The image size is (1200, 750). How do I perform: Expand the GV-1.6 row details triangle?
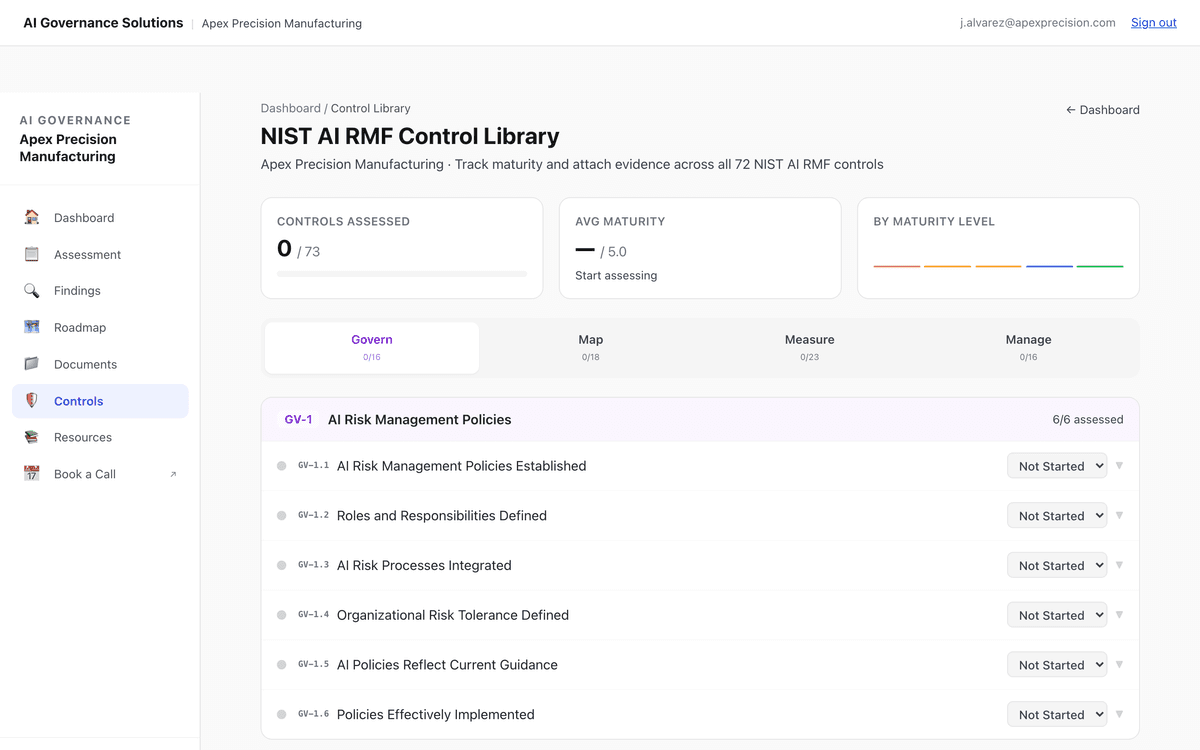[x=1119, y=715]
